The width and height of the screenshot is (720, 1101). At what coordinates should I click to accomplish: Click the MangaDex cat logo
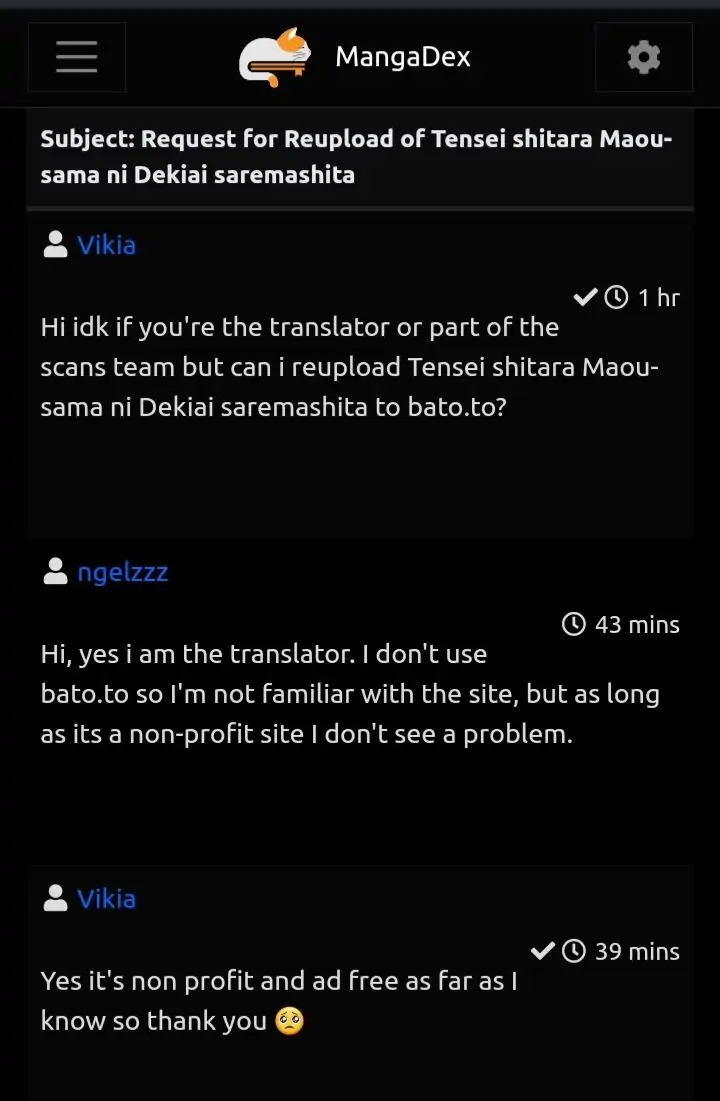(x=274, y=57)
